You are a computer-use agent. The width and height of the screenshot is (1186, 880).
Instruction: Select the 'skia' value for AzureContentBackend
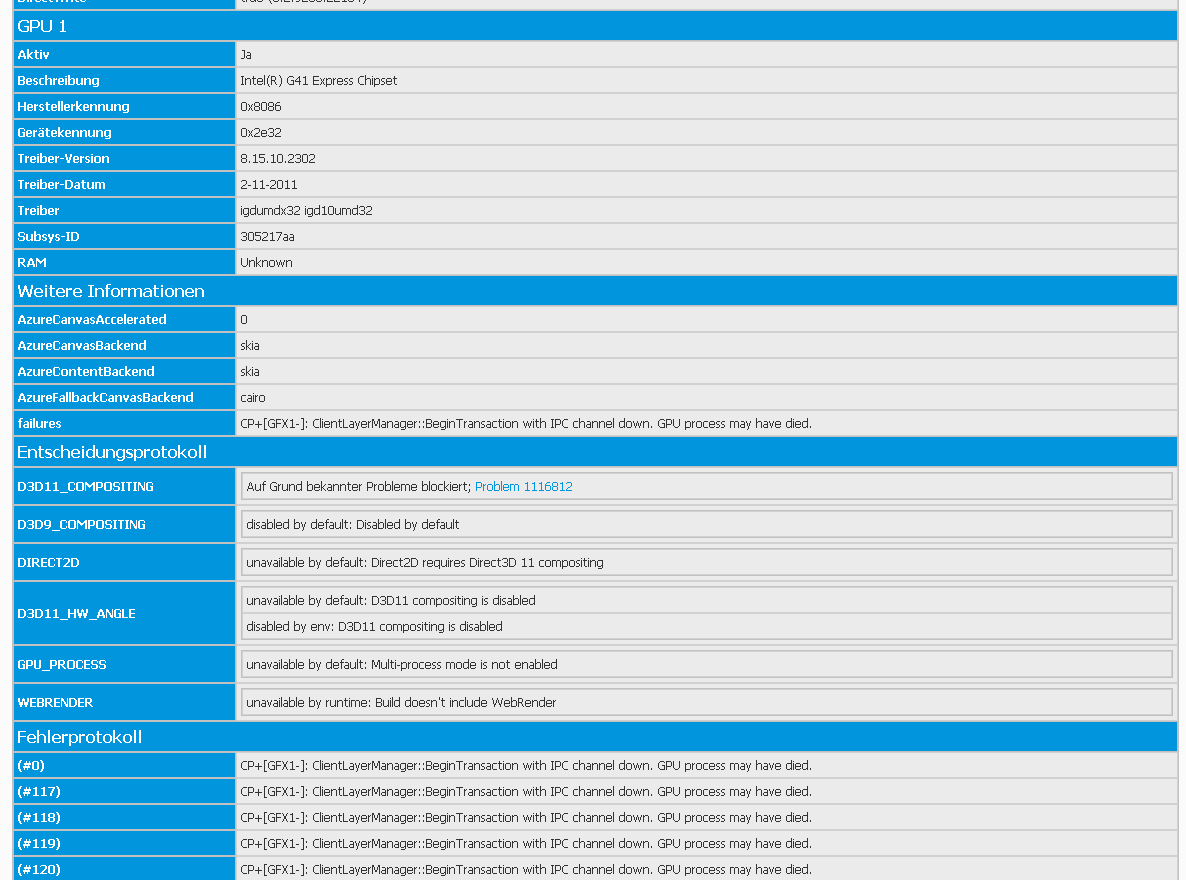[x=250, y=372]
